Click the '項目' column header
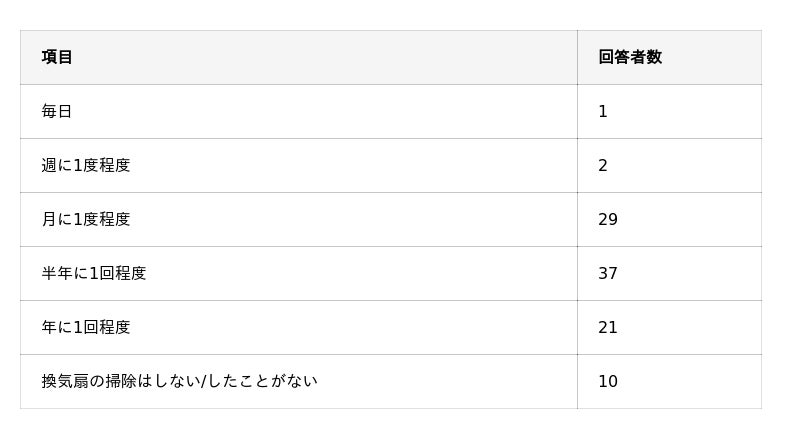The width and height of the screenshot is (800, 439). (x=57, y=57)
